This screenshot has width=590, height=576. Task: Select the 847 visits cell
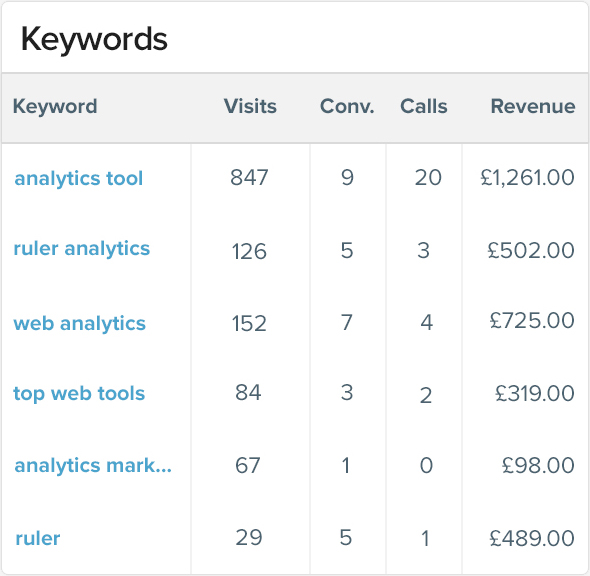tap(249, 178)
